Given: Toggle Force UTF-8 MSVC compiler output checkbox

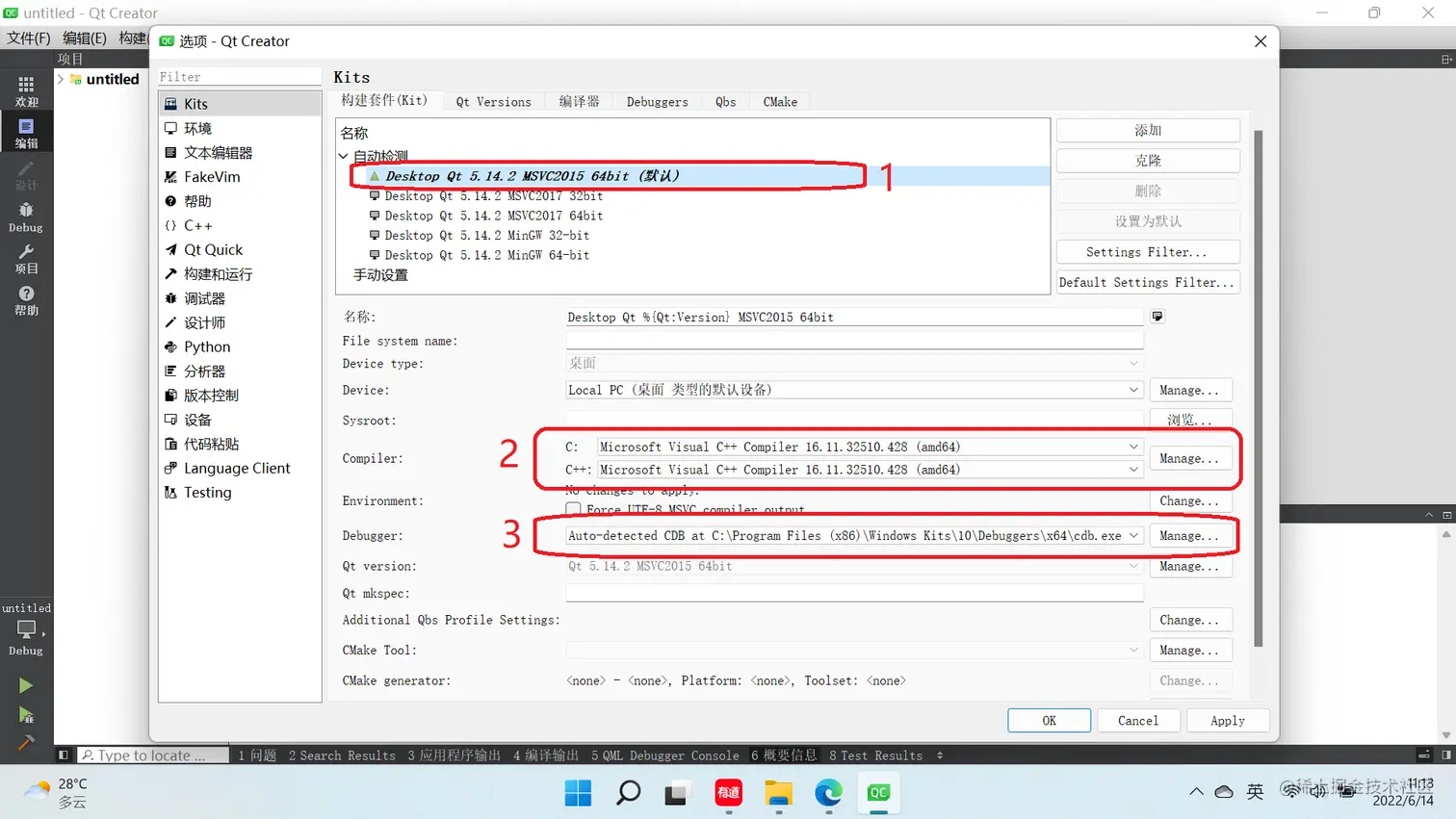Looking at the screenshot, I should (x=574, y=508).
